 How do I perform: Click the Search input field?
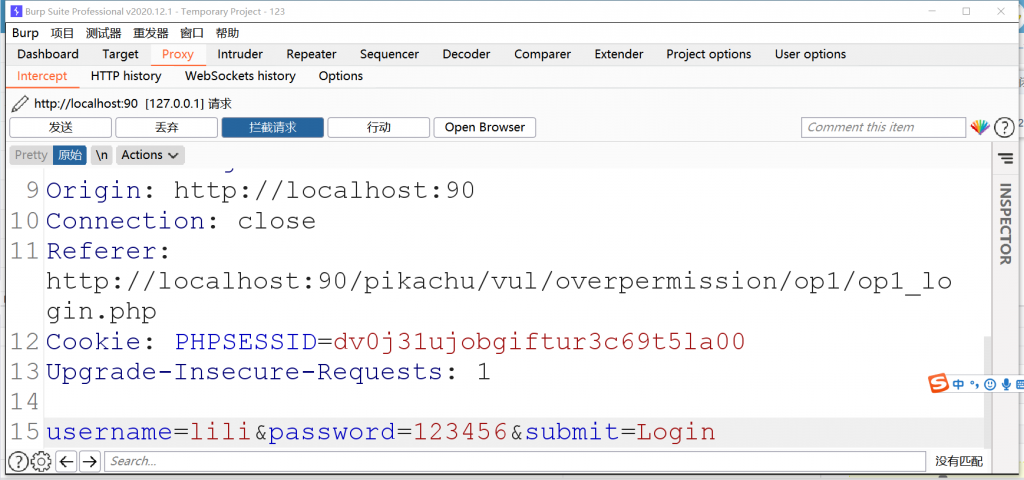(515, 461)
